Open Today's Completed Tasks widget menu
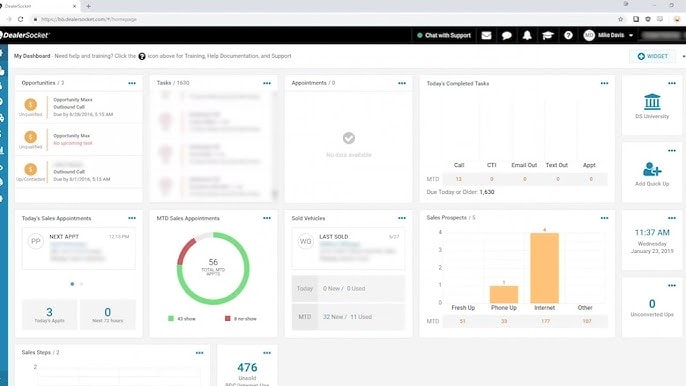 pos(604,83)
